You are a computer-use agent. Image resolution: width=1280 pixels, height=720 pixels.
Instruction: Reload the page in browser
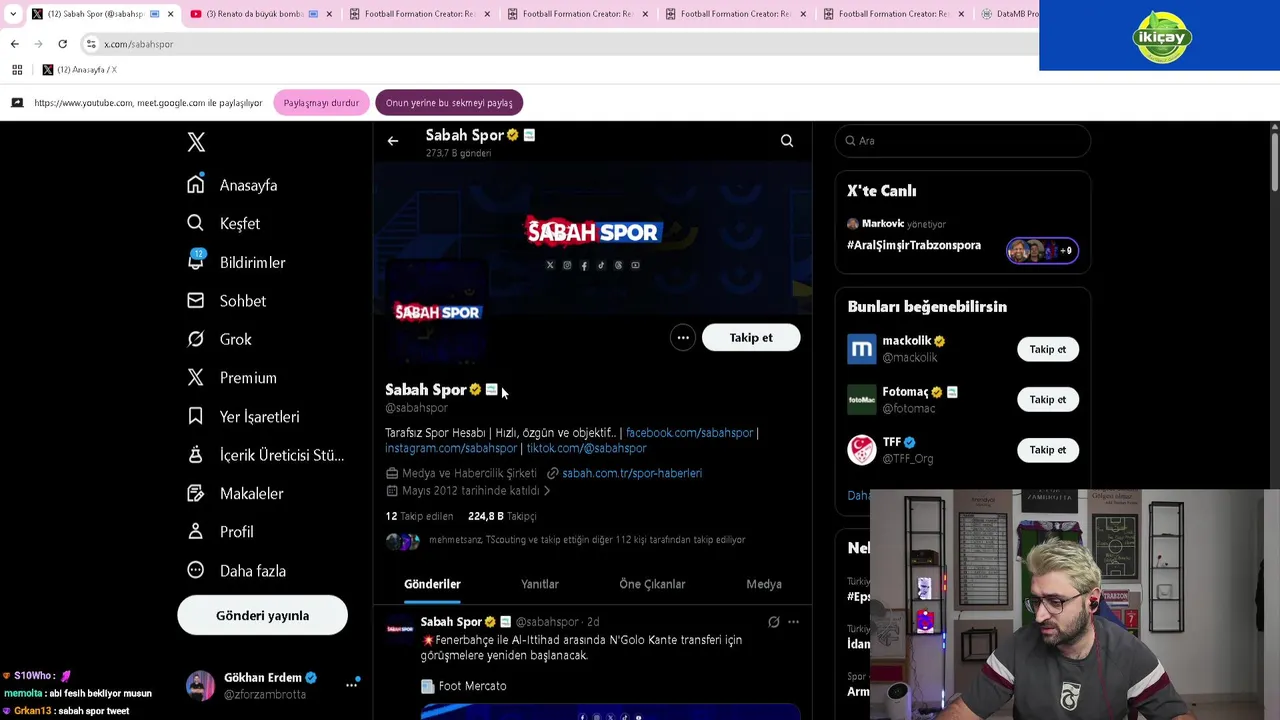point(62,44)
